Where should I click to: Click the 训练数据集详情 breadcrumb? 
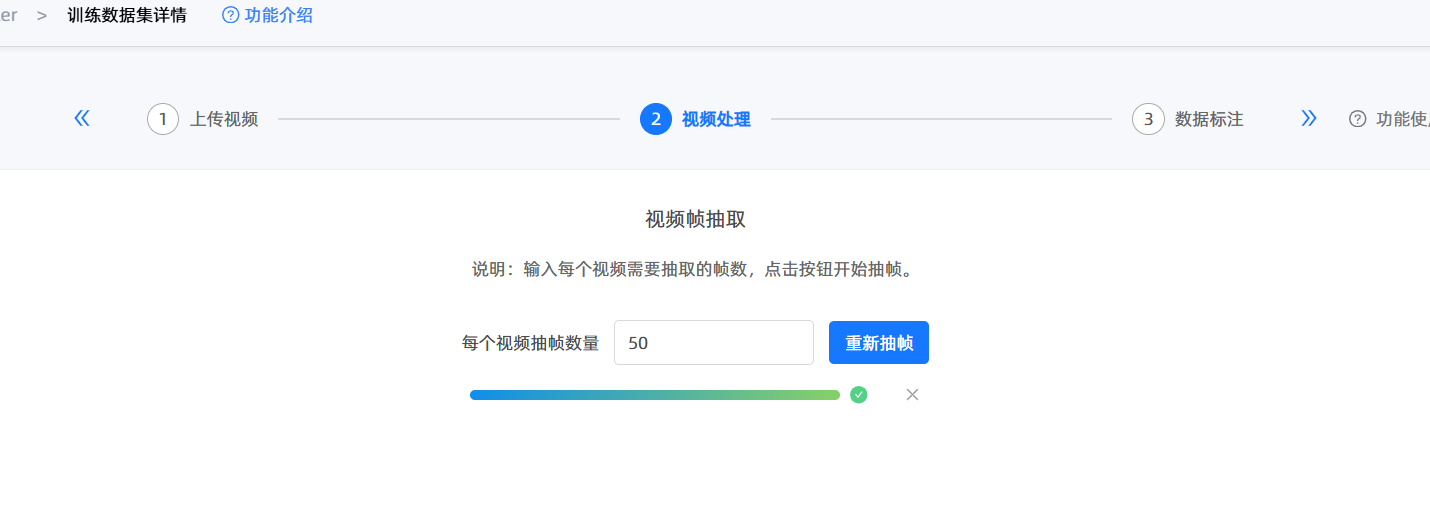[x=127, y=16]
